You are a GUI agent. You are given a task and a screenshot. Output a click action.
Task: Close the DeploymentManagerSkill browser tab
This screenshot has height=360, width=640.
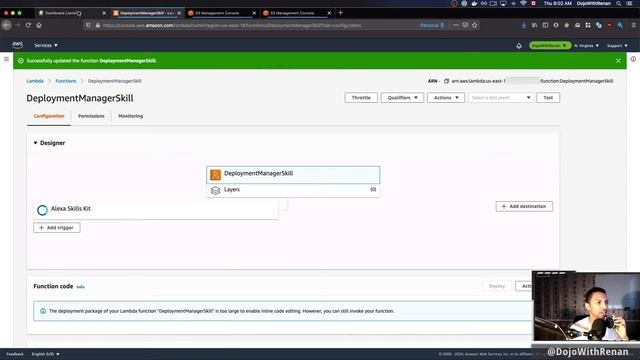(x=179, y=13)
